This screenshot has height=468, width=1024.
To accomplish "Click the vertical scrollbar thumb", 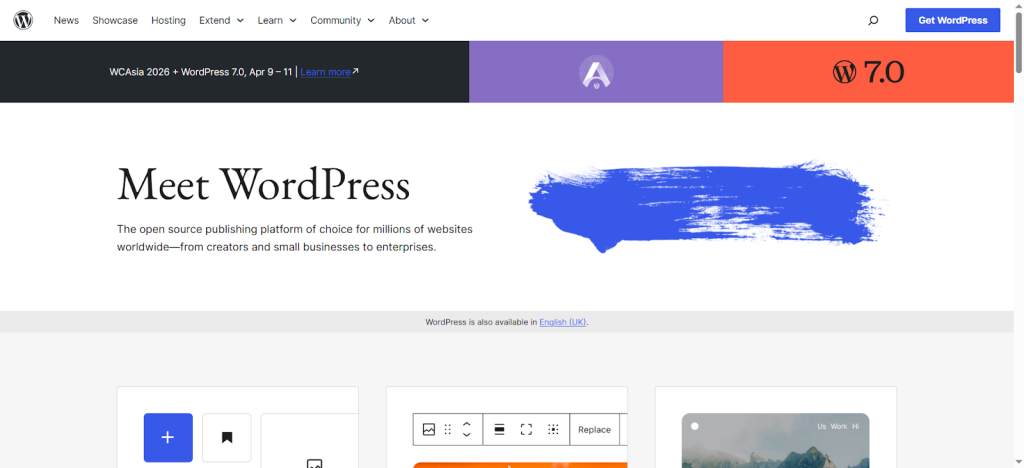I will [x=1019, y=42].
